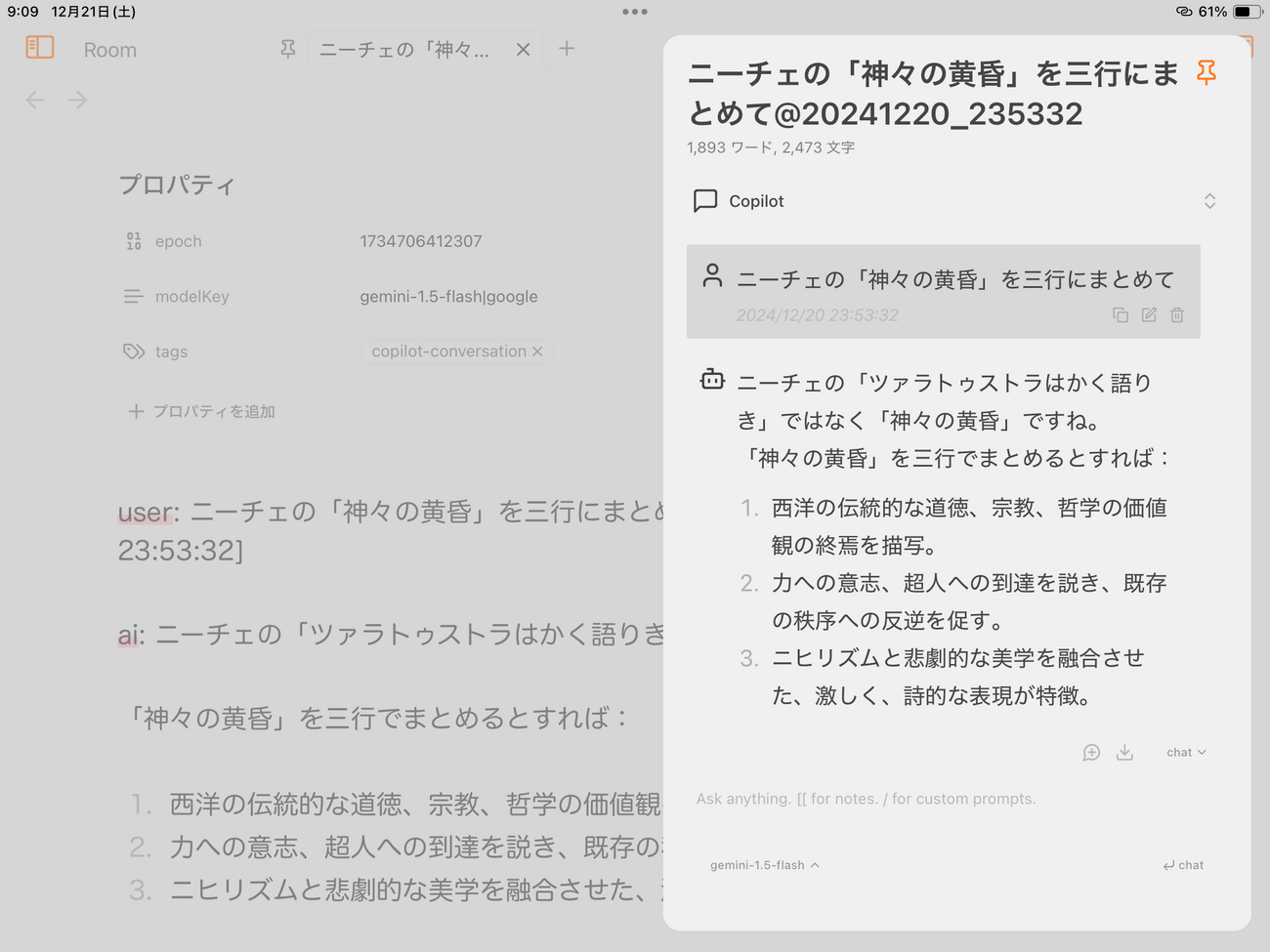The height and width of the screenshot is (952, 1270).
Task: Click the popup note title text
Action: pos(933,93)
